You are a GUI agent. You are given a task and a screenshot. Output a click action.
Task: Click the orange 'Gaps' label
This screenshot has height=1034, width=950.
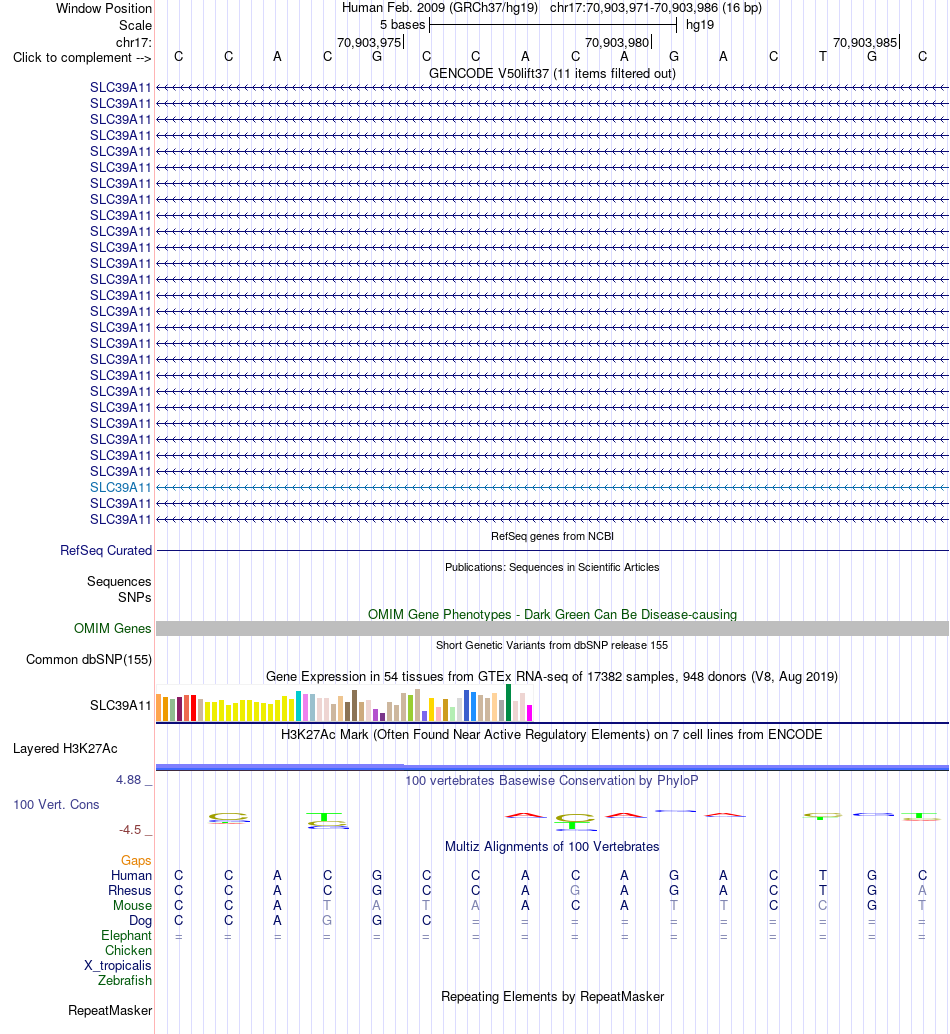click(x=136, y=861)
